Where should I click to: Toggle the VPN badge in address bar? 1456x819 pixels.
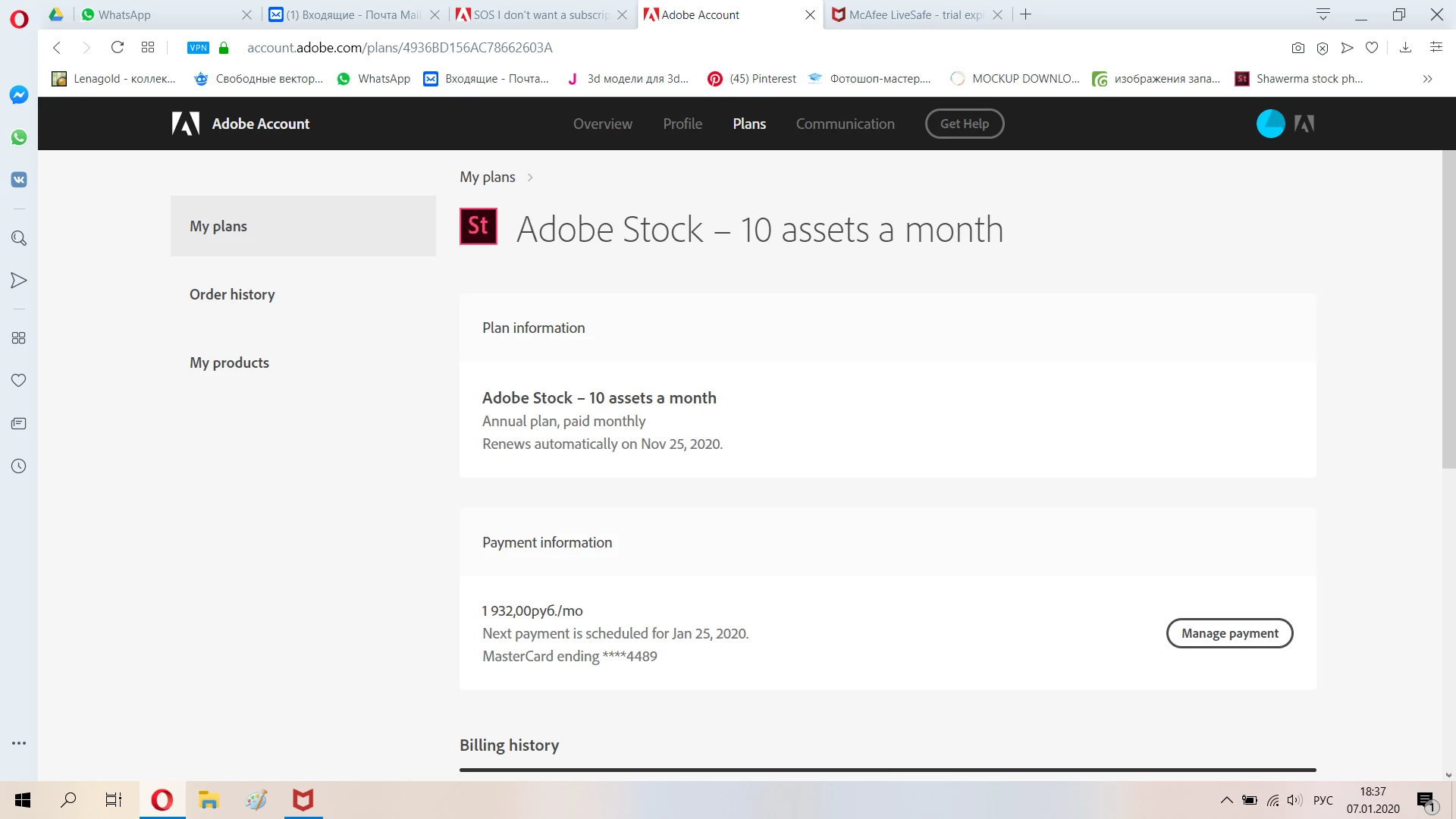tap(198, 48)
